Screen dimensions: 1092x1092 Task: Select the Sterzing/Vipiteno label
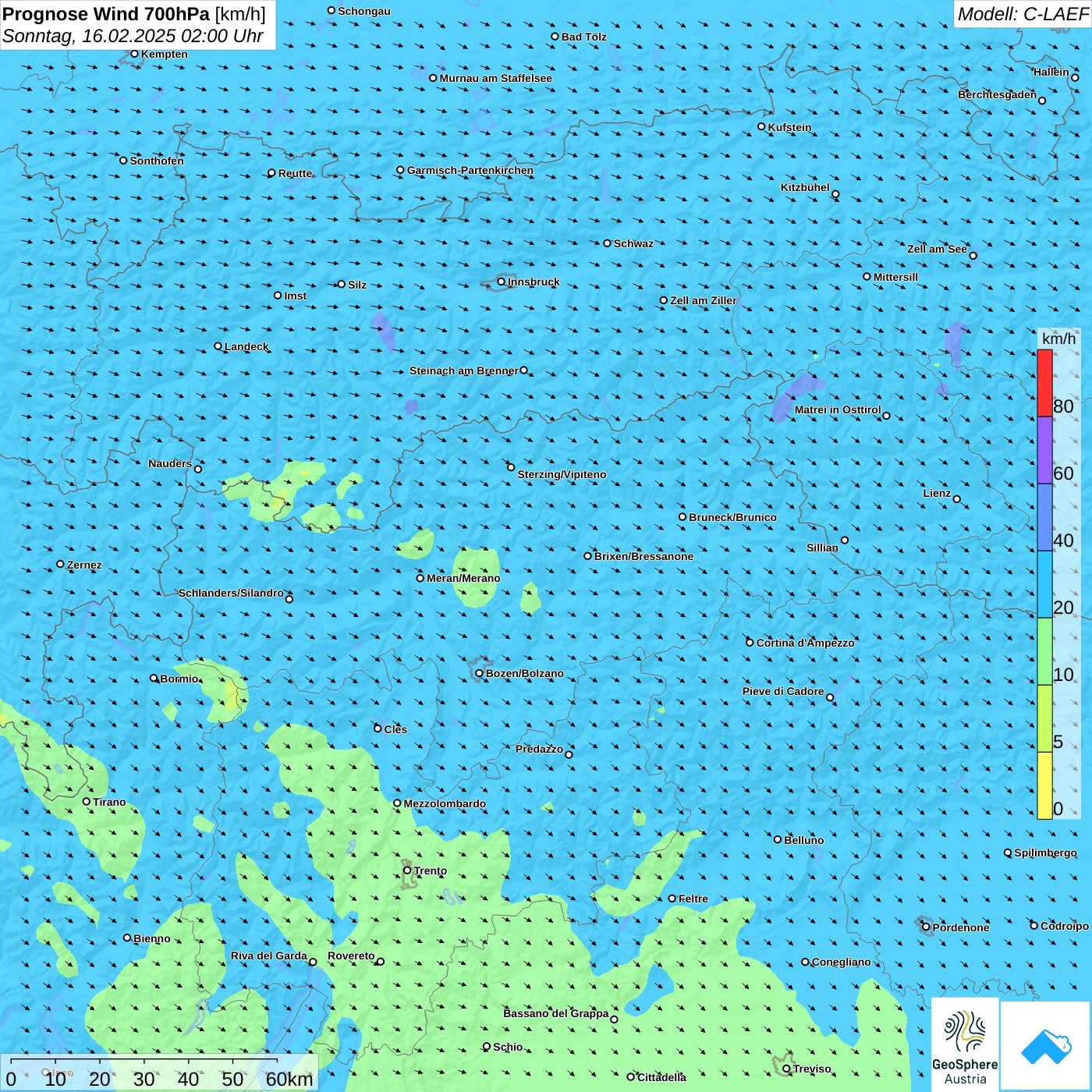click(x=562, y=474)
